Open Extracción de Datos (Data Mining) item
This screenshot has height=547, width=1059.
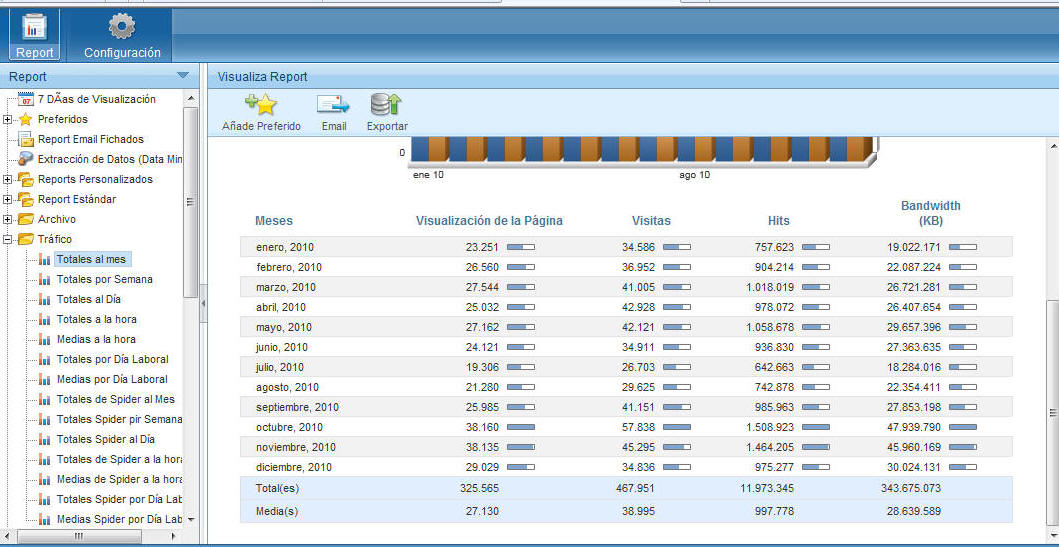pos(110,159)
